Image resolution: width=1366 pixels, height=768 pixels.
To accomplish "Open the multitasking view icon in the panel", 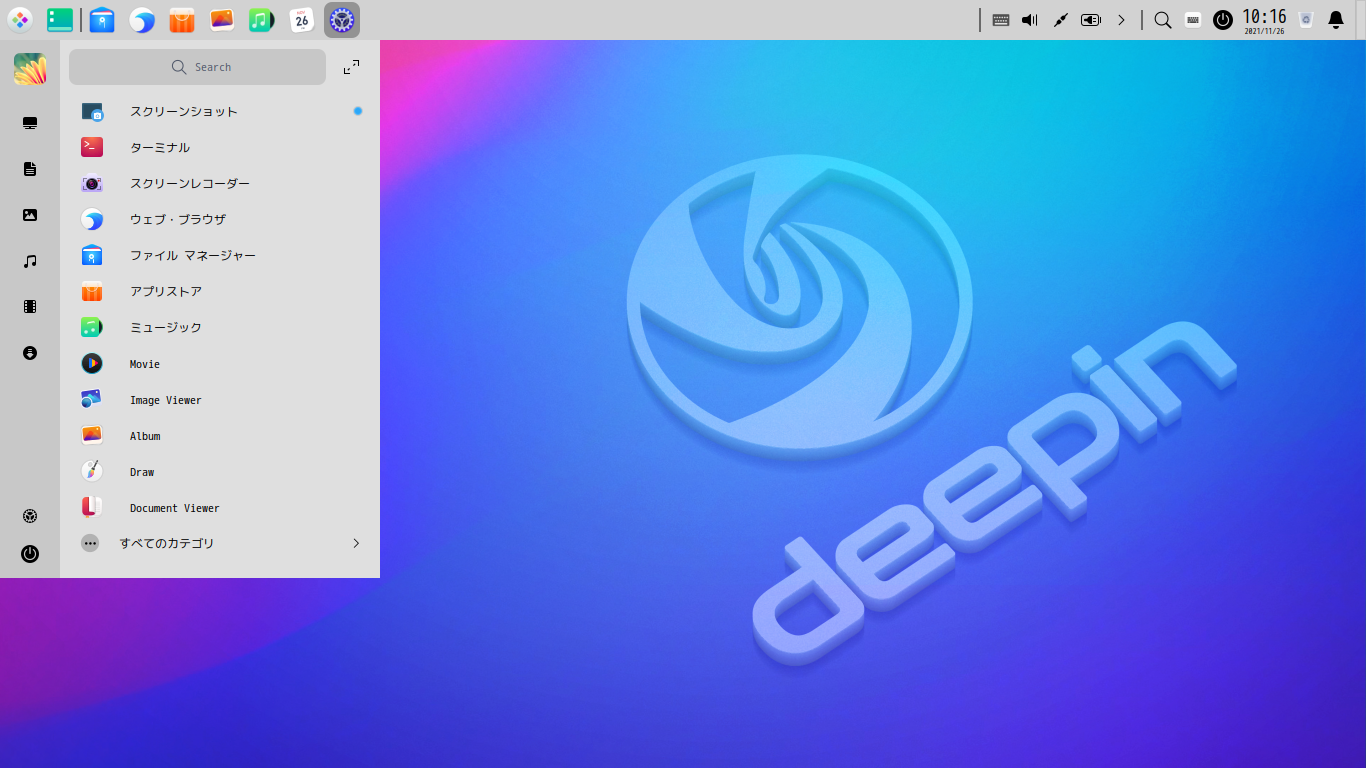I will (60, 20).
